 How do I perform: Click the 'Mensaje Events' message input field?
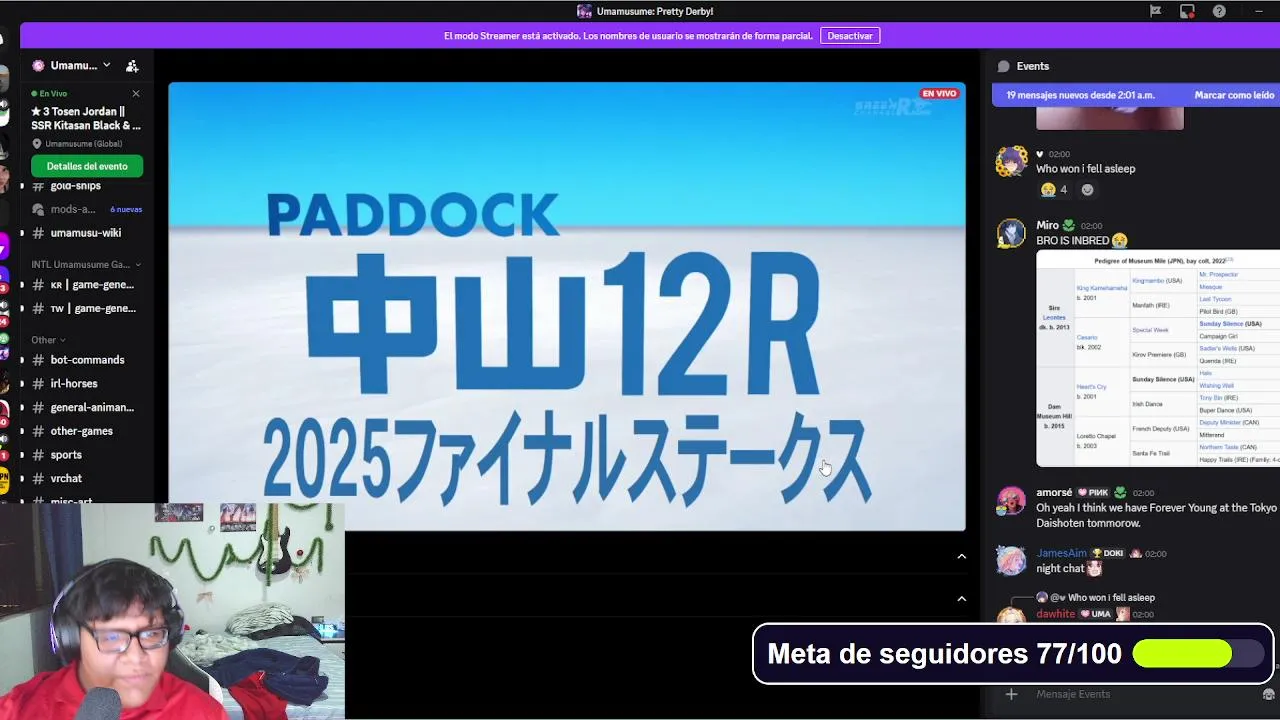point(1140,694)
